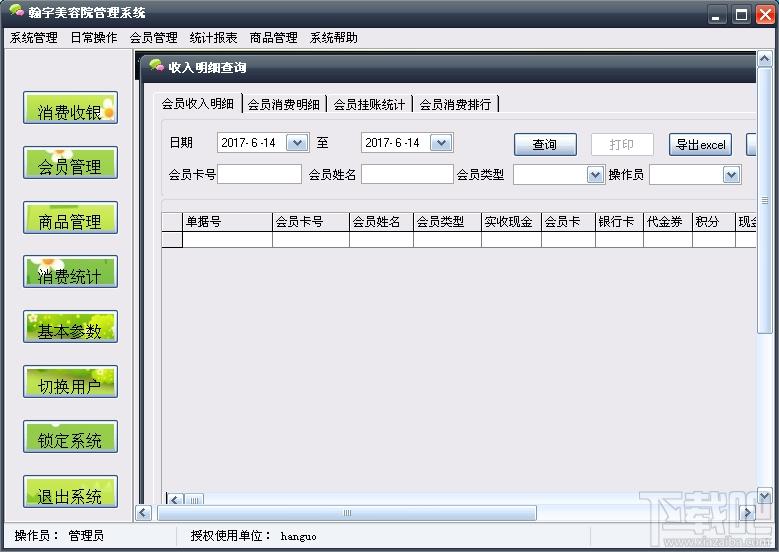Click the disabled 打印 button

click(622, 145)
